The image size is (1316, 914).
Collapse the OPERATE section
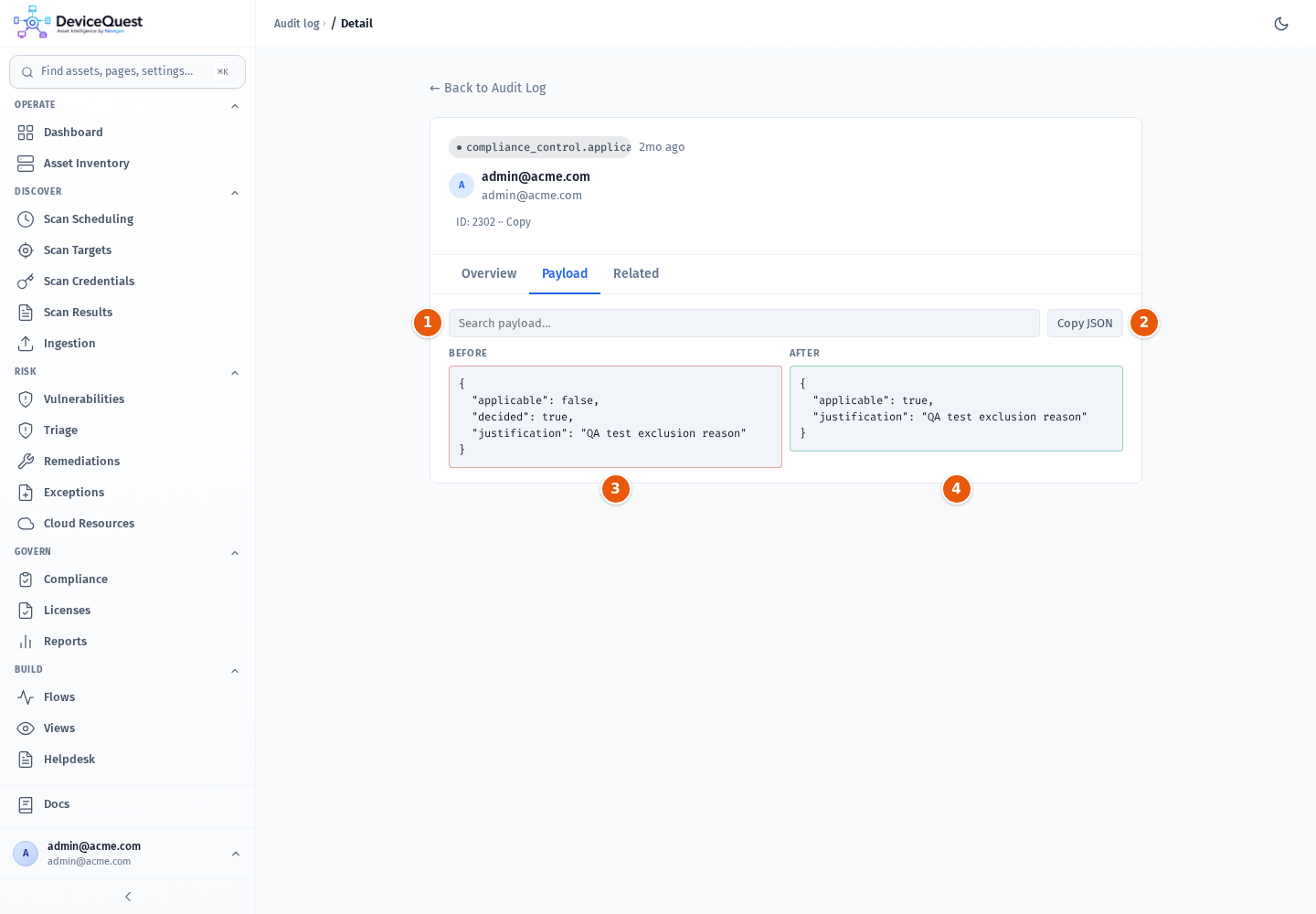click(235, 106)
